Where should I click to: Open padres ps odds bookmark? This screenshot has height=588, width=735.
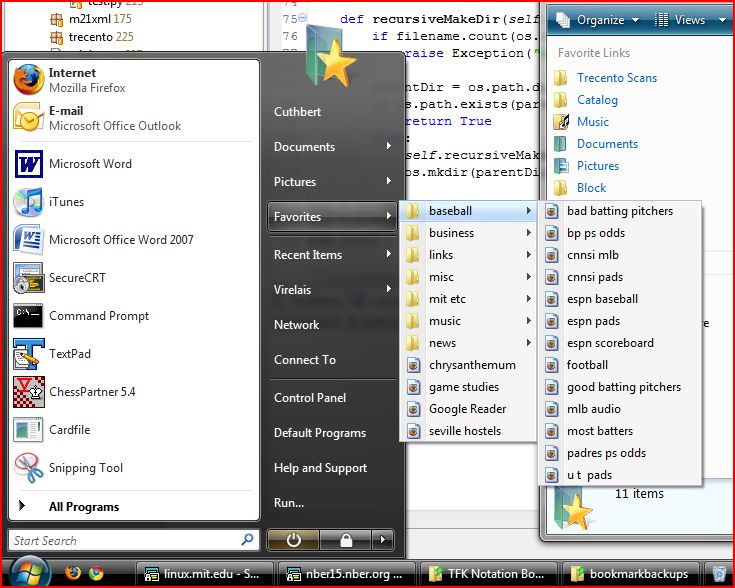point(620,453)
